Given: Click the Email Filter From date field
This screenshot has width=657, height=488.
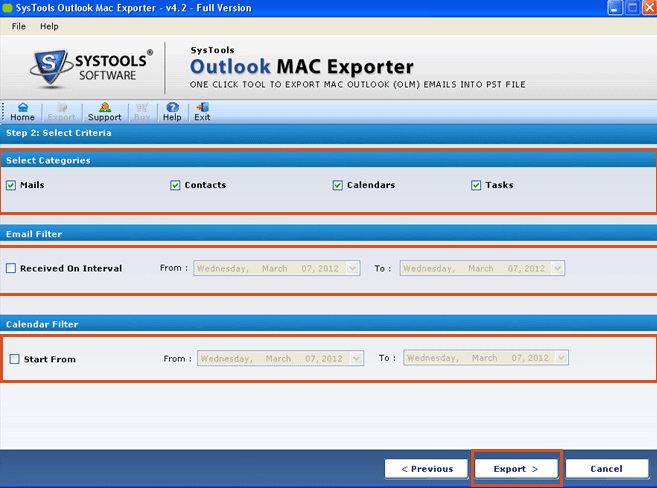Looking at the screenshot, I should point(277,268).
